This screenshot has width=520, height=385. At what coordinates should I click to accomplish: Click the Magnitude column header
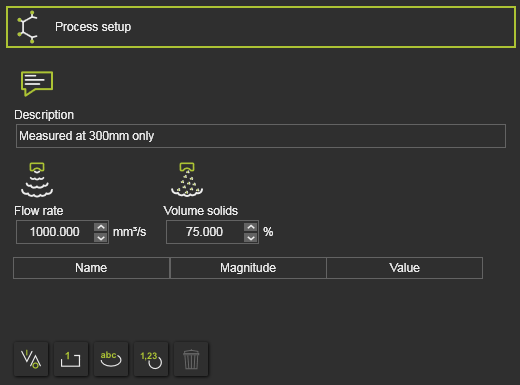coord(248,268)
